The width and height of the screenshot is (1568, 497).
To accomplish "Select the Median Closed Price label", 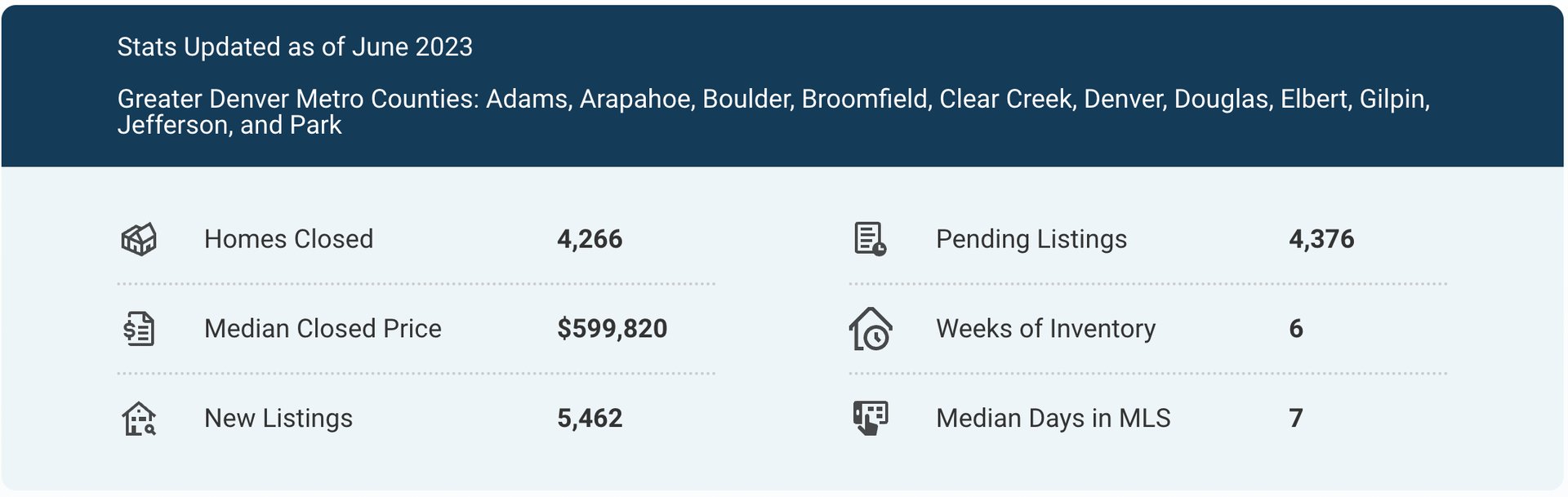I will click(x=323, y=329).
